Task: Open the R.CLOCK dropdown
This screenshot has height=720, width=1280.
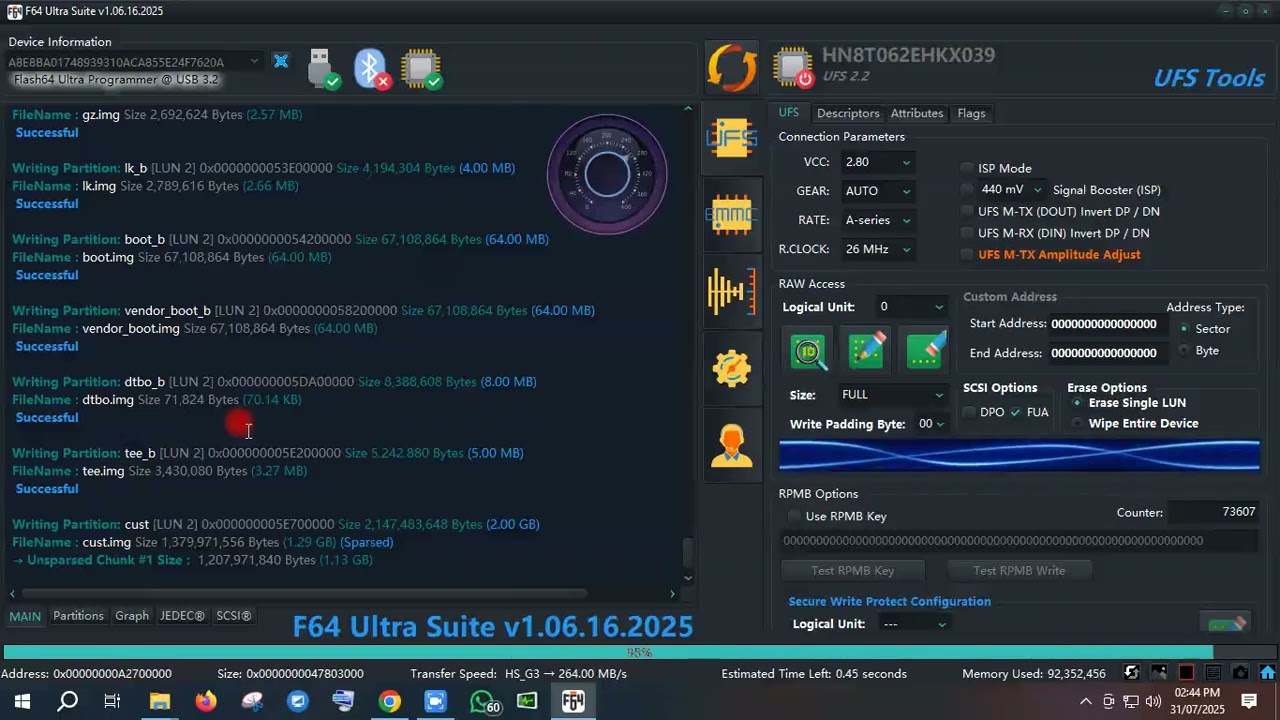Action: click(x=878, y=249)
